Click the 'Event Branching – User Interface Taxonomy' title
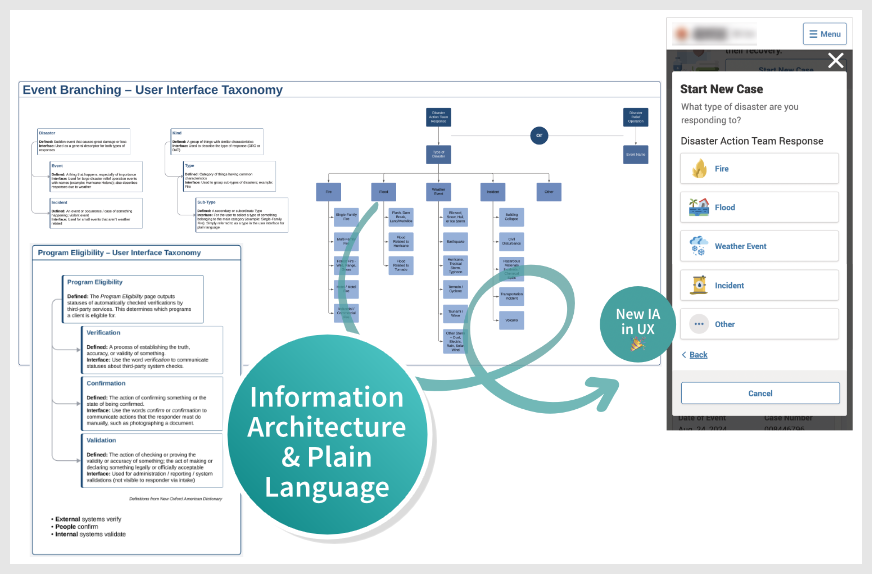Viewport: 872px width, 574px height. point(152,90)
